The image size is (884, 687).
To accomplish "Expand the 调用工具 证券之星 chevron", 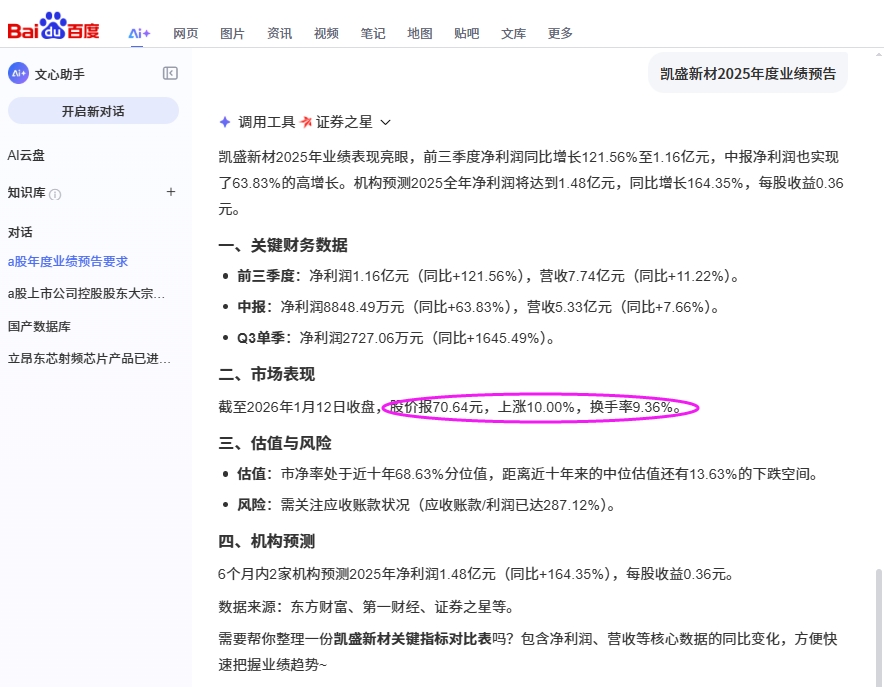I will tap(386, 122).
